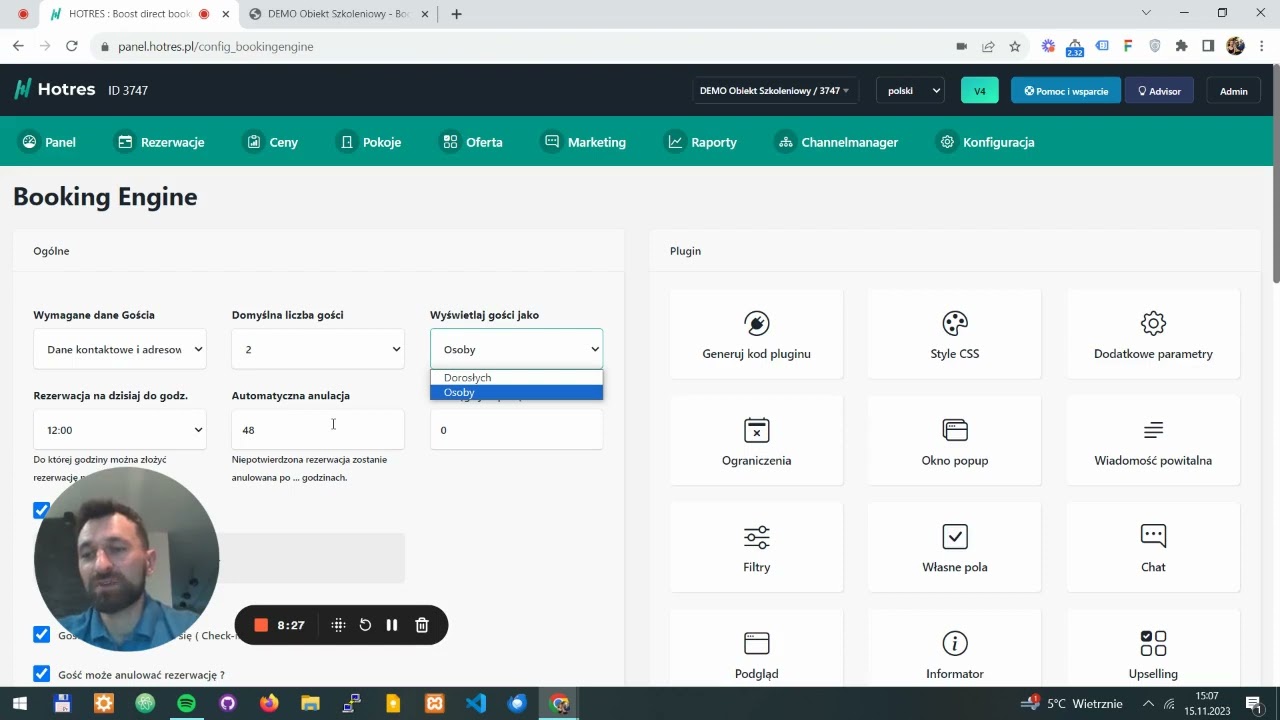Open the Konfiguracja menu
Screen dimensions: 1280x720
tap(987, 142)
